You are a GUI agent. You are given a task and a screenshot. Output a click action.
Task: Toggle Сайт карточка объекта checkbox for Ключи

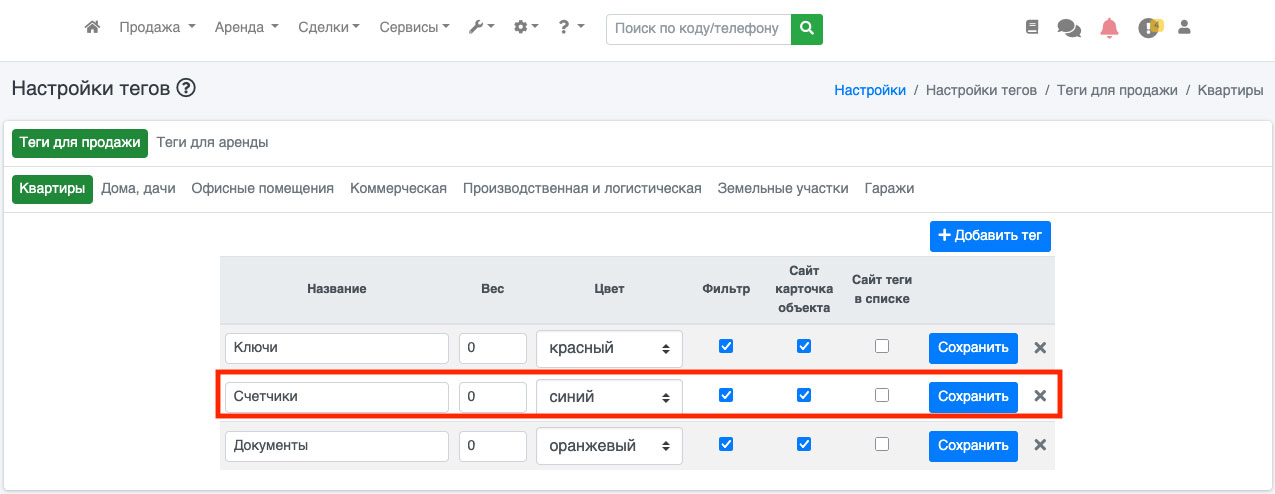point(803,346)
